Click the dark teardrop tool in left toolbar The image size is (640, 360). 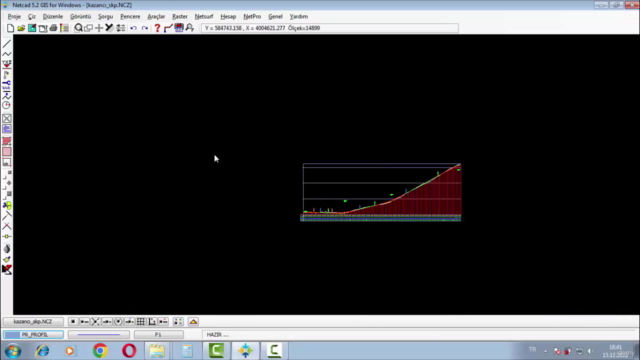click(x=7, y=249)
